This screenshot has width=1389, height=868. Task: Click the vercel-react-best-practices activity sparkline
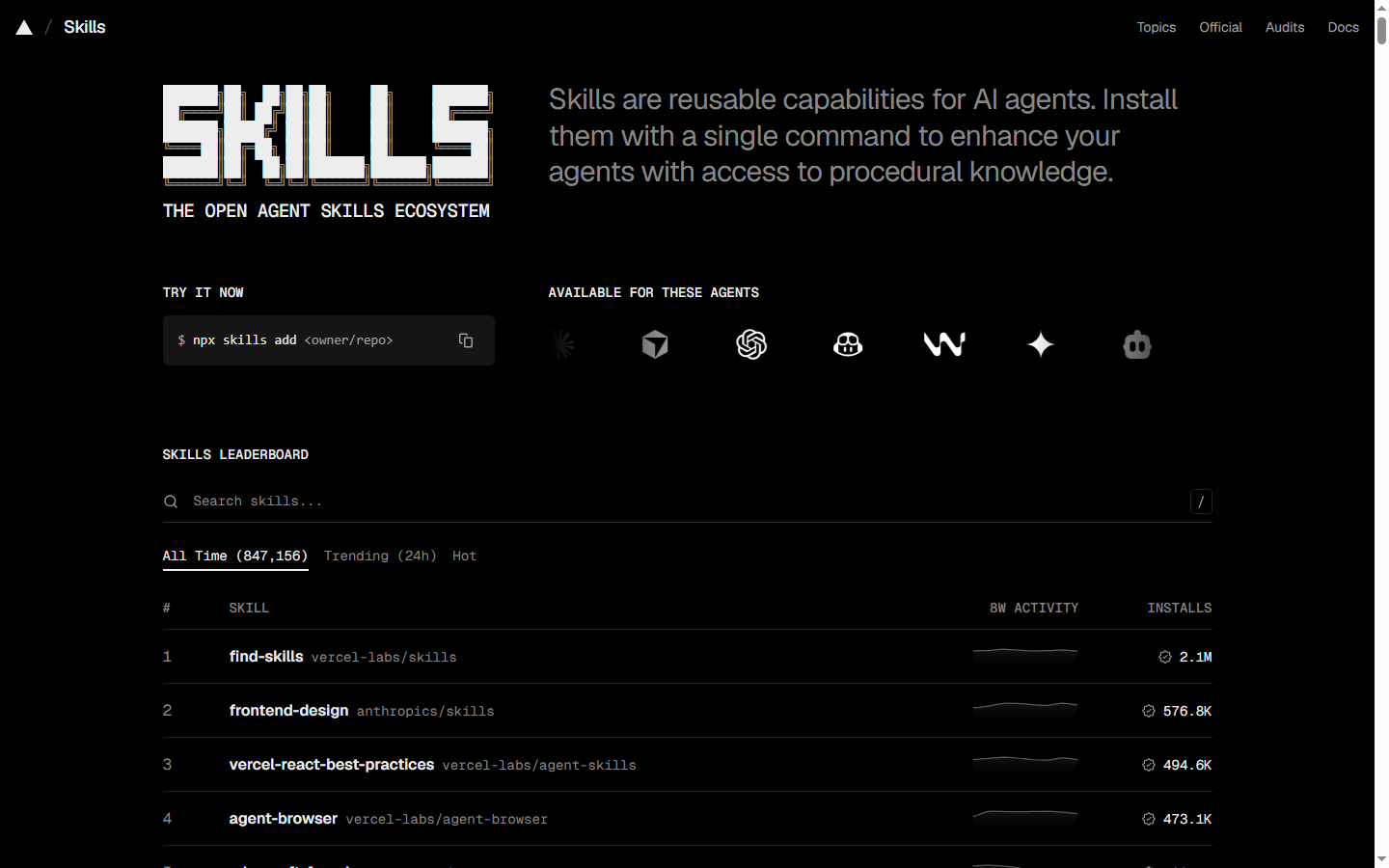pos(1025,764)
